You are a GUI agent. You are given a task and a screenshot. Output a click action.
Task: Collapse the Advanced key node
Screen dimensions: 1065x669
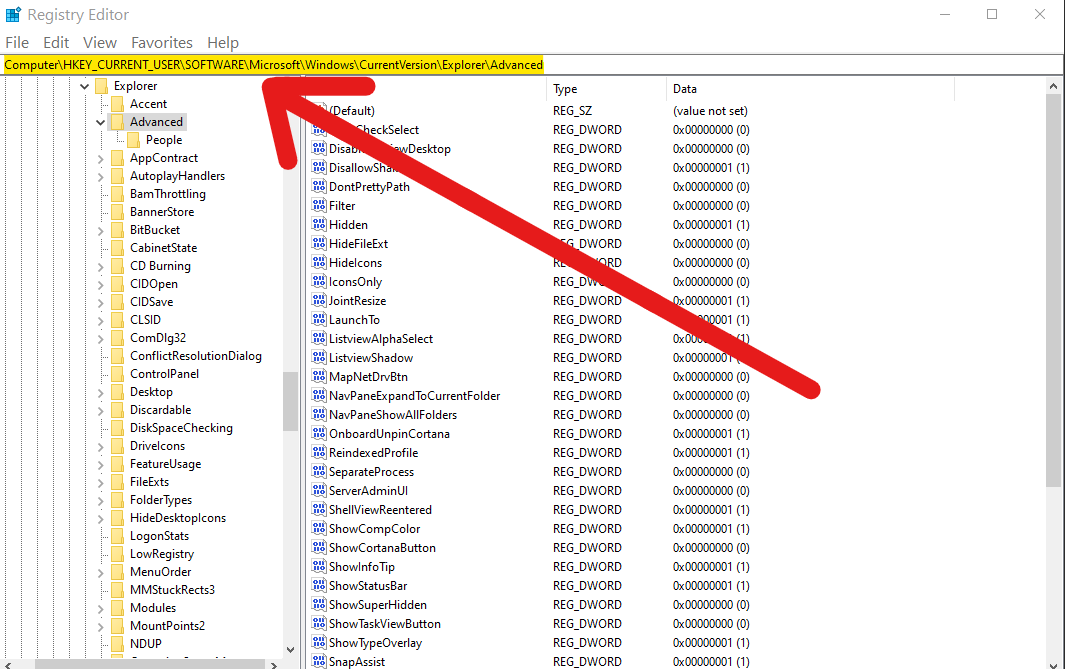(x=101, y=122)
